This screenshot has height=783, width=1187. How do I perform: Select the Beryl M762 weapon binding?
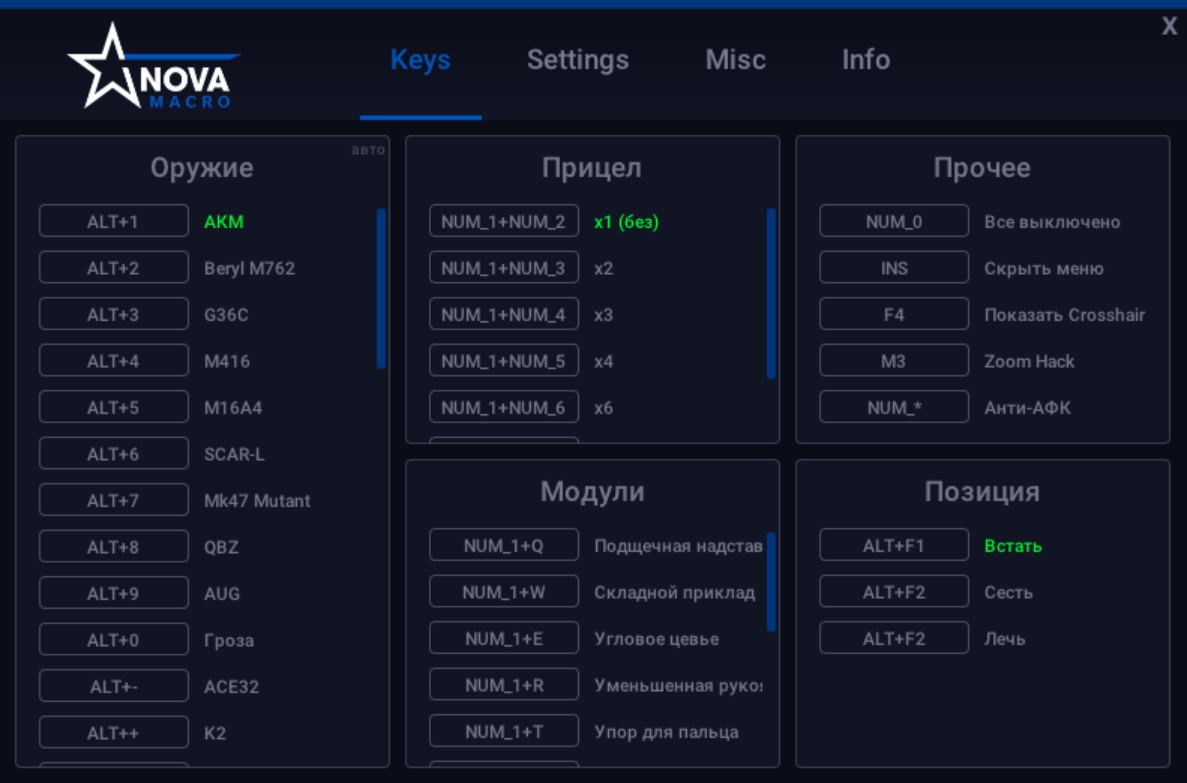[113, 267]
